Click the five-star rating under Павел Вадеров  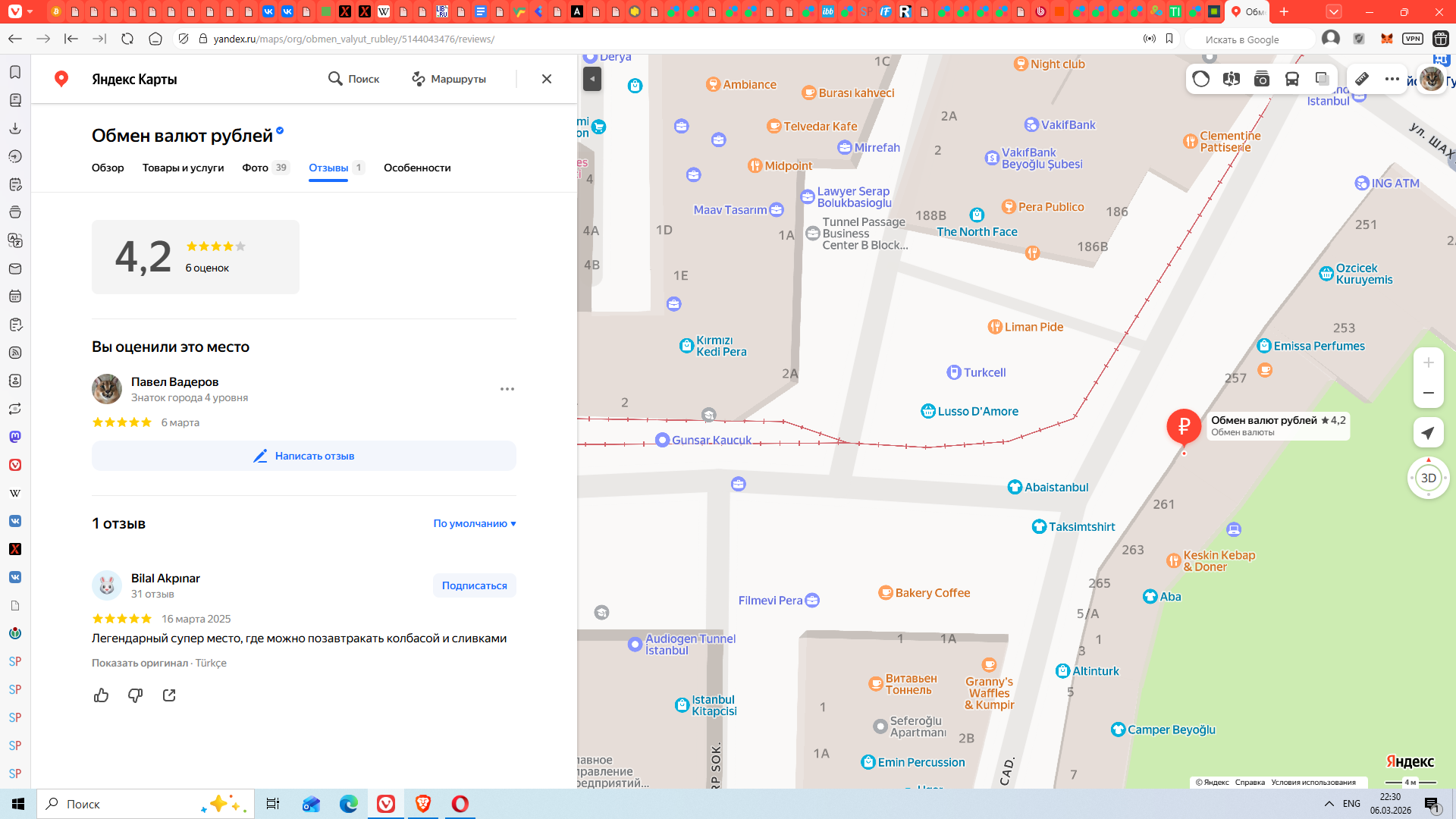(122, 422)
